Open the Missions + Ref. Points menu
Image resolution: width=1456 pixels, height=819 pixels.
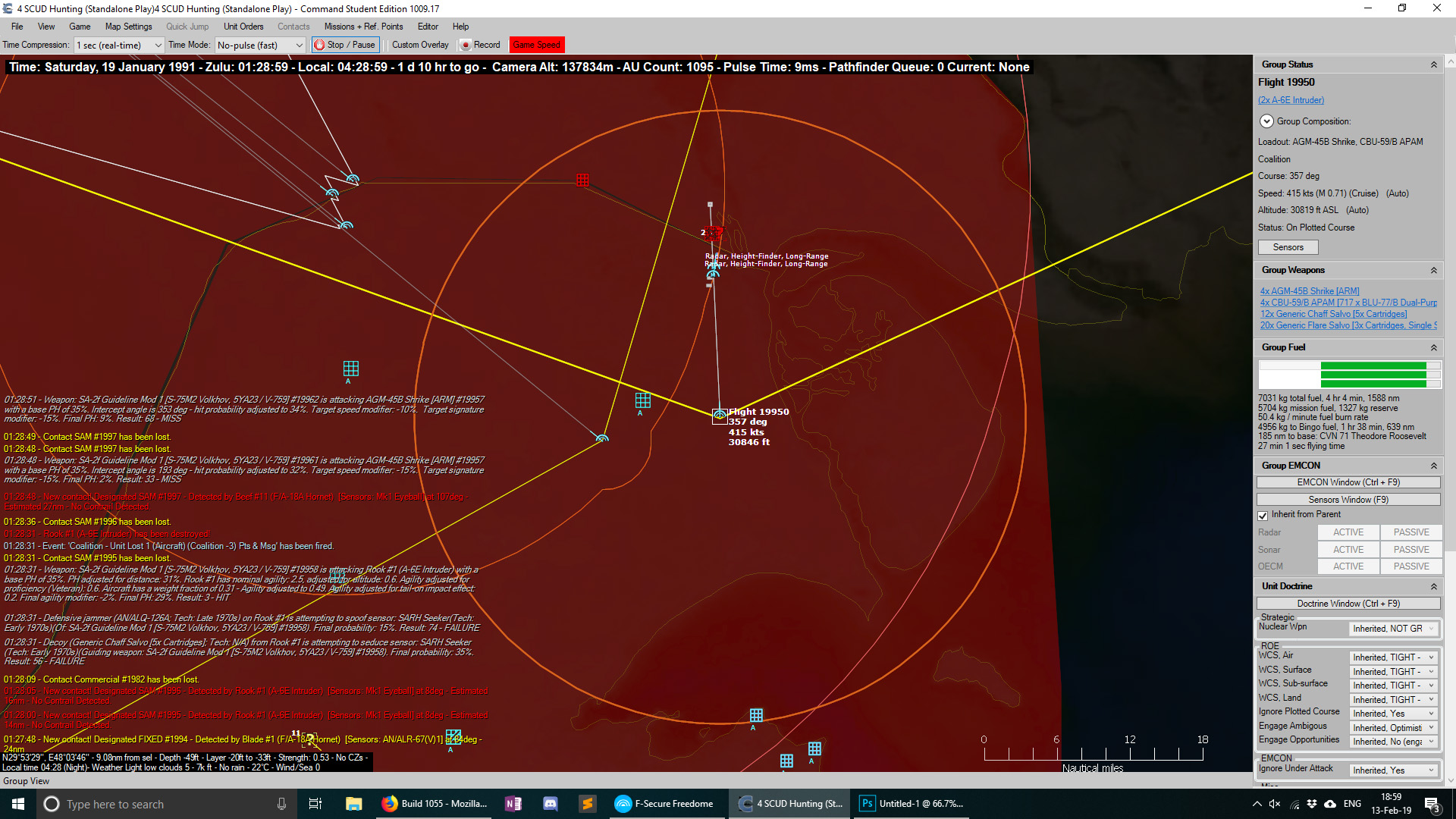point(363,26)
